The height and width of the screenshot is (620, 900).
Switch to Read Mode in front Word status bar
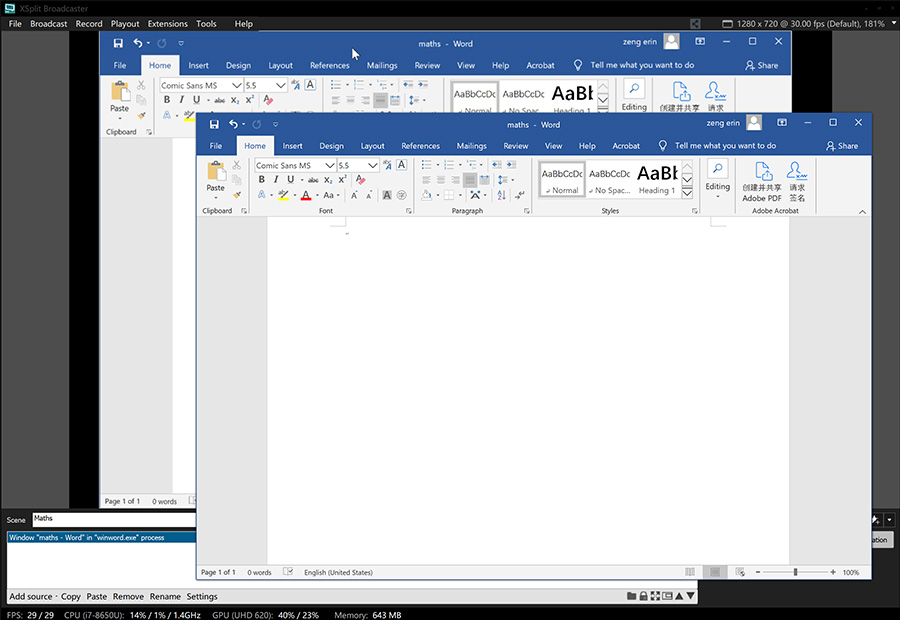coord(690,572)
